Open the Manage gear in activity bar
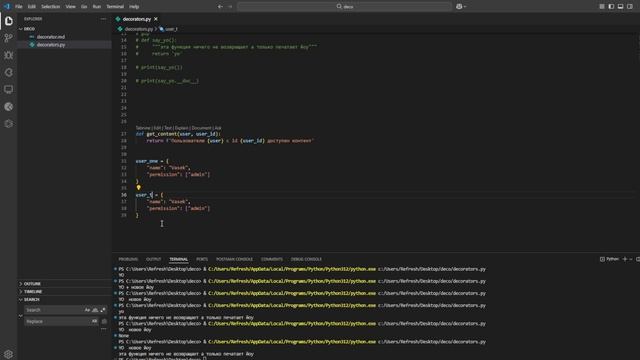 click(9, 354)
